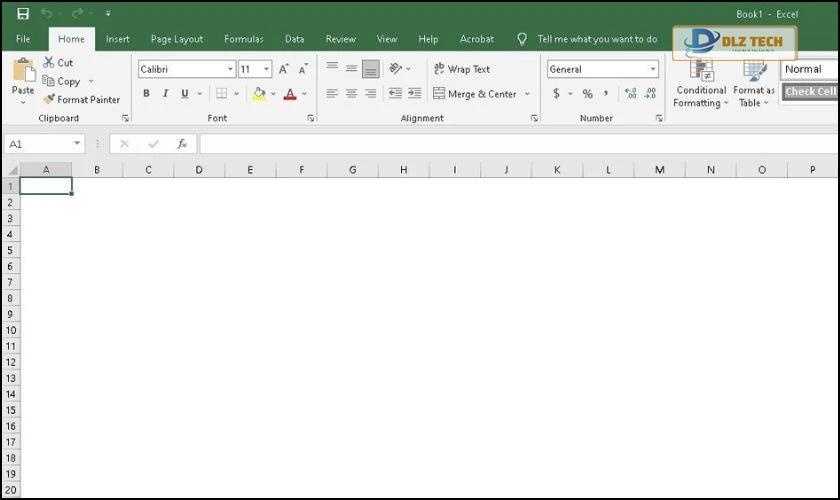Toggle Wrap Text for the cell
Image resolution: width=840 pixels, height=500 pixels.
coord(461,69)
